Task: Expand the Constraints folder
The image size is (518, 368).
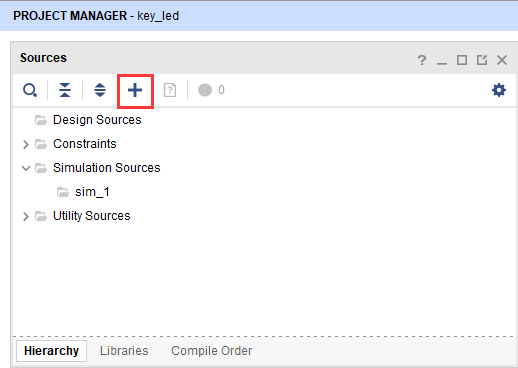Action: click(26, 144)
